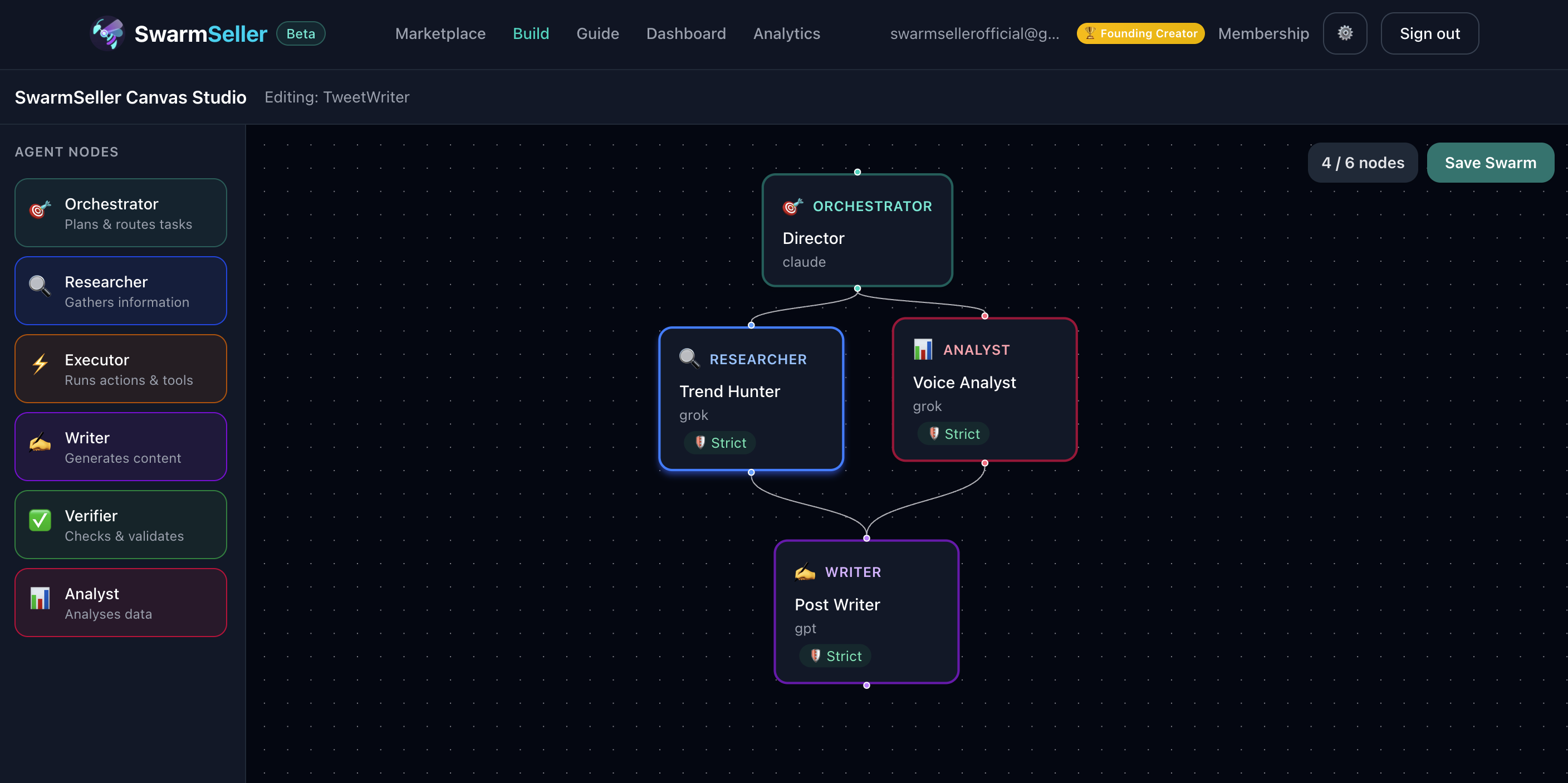Select the Trend Hunter node on canvas
Screen dimensions: 1568x783
(x=751, y=399)
